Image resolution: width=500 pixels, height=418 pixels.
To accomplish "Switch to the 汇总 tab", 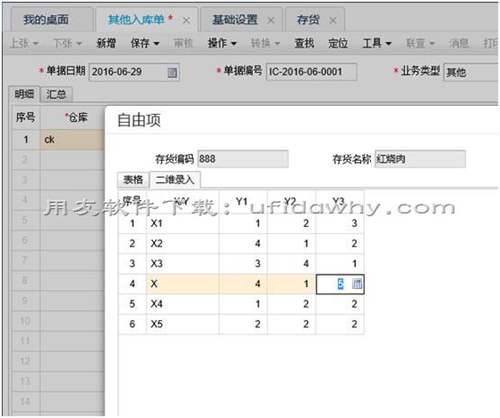I will click(x=56, y=94).
